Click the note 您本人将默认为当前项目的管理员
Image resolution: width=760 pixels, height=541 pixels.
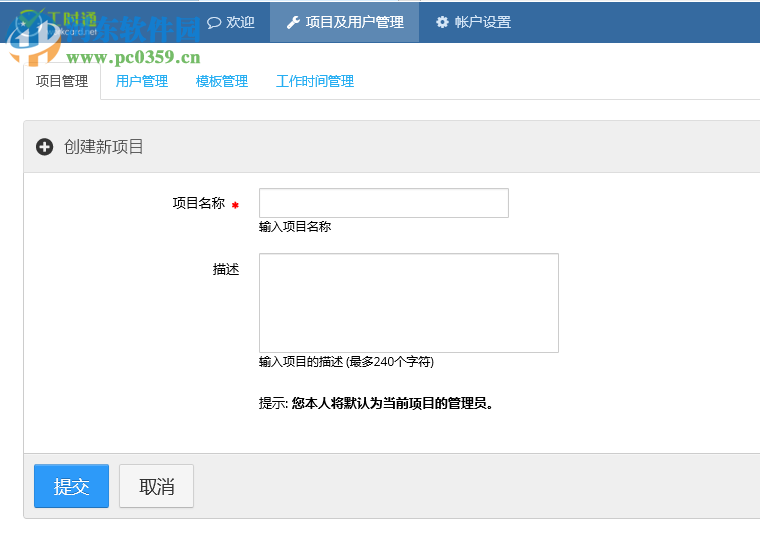[x=392, y=403]
